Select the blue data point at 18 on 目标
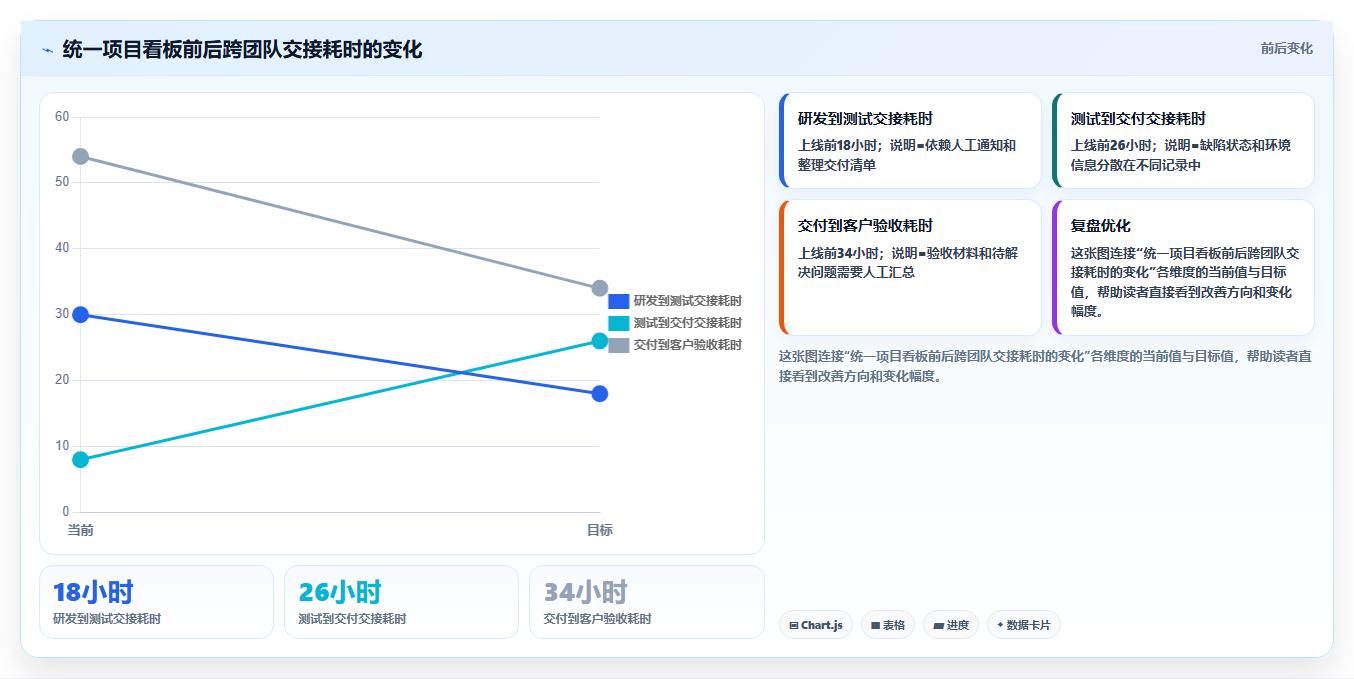Screen dimensions: 1354x679 point(600,394)
